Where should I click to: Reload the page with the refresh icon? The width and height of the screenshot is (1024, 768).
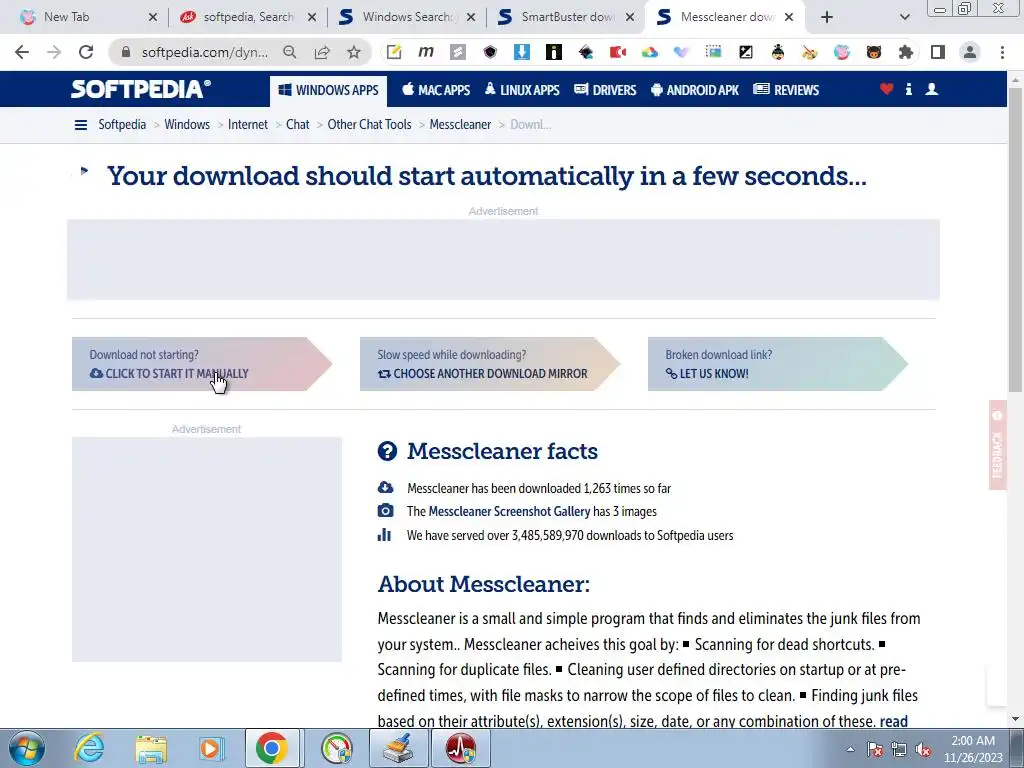coord(86,52)
